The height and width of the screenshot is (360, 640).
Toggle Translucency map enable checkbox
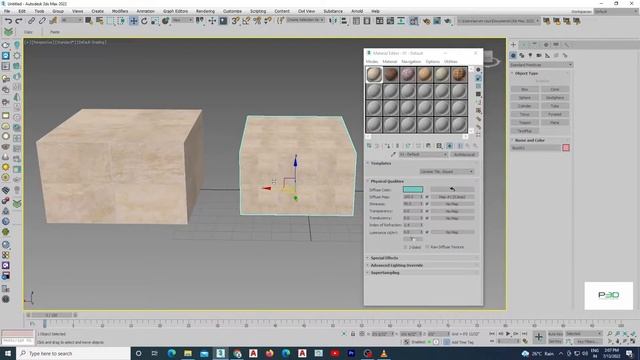click(x=427, y=218)
